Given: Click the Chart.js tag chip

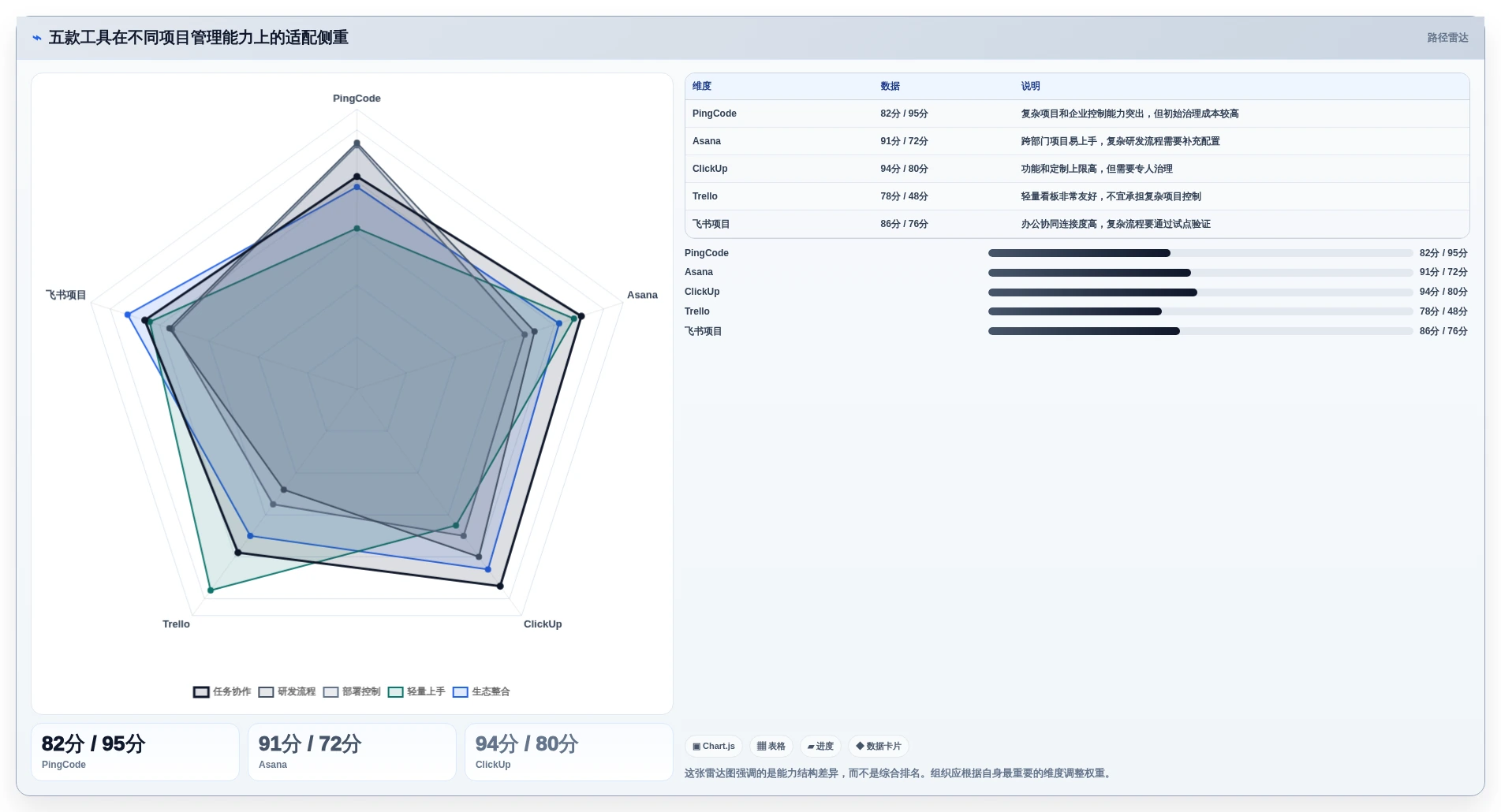Looking at the screenshot, I should [714, 746].
